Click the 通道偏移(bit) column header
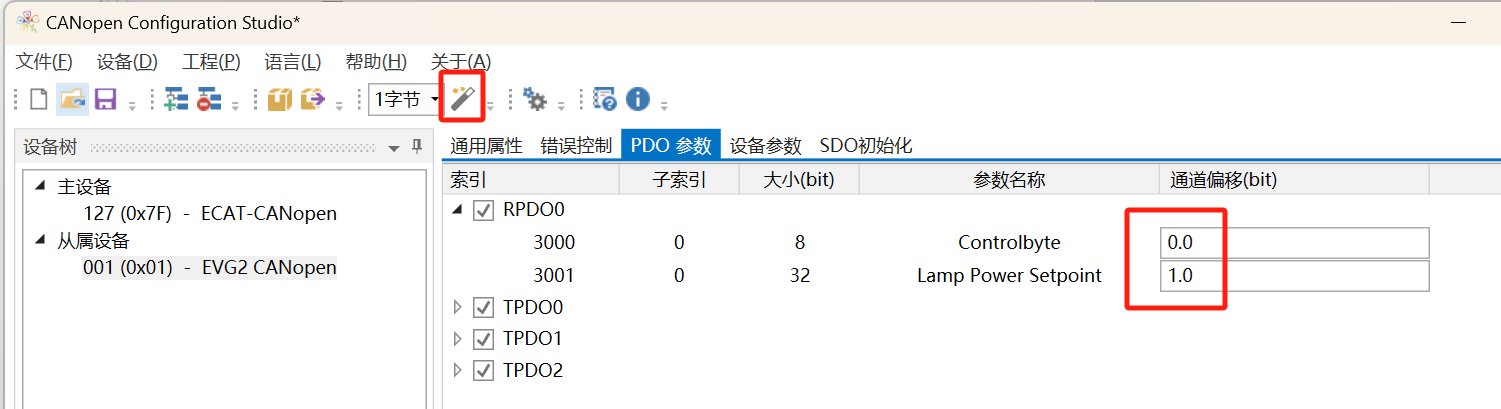1501x409 pixels. [x=1294, y=180]
